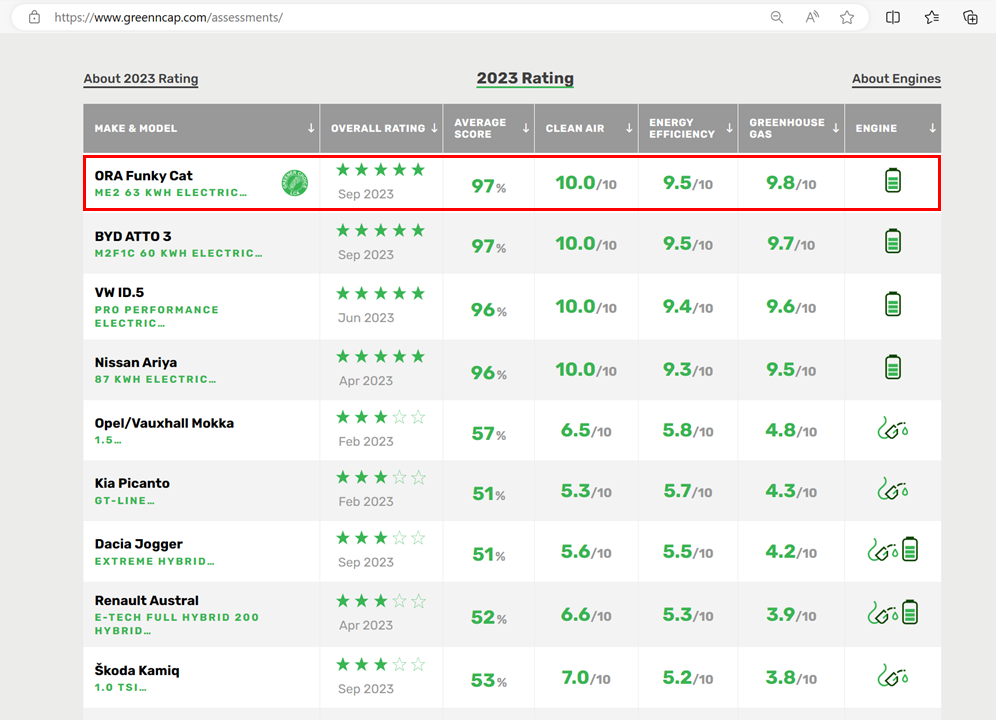Sort table by Make & Model arrow
The image size is (996, 720).
pyautogui.click(x=311, y=128)
